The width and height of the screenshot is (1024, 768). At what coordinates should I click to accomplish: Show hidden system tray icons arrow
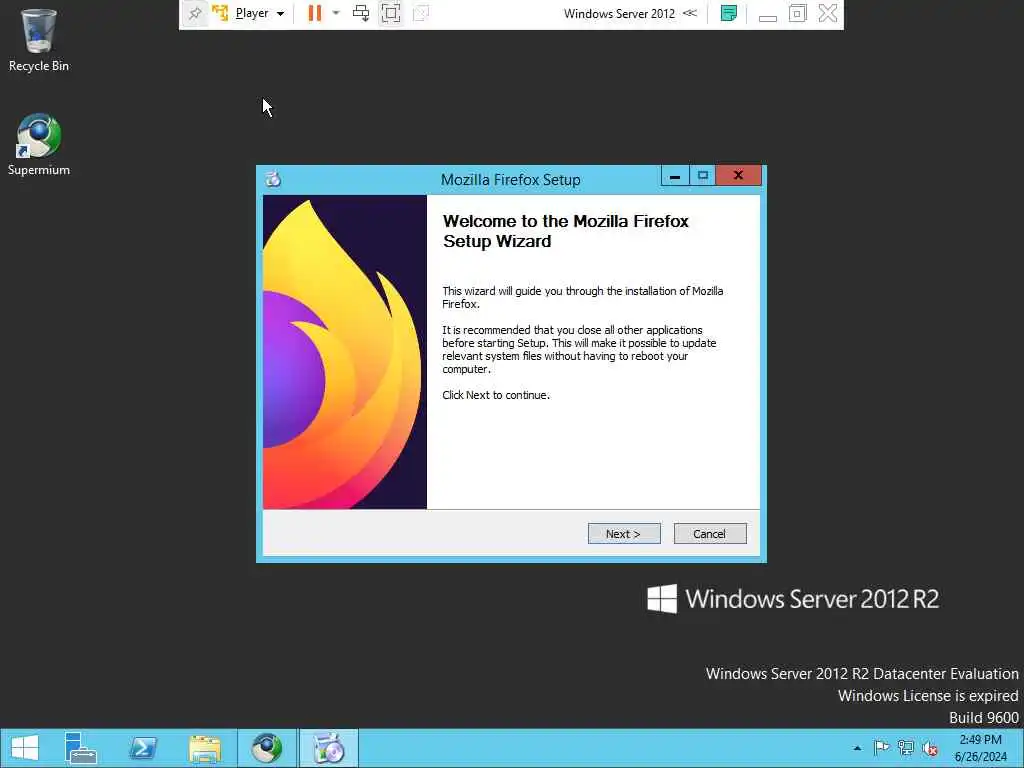click(x=857, y=748)
